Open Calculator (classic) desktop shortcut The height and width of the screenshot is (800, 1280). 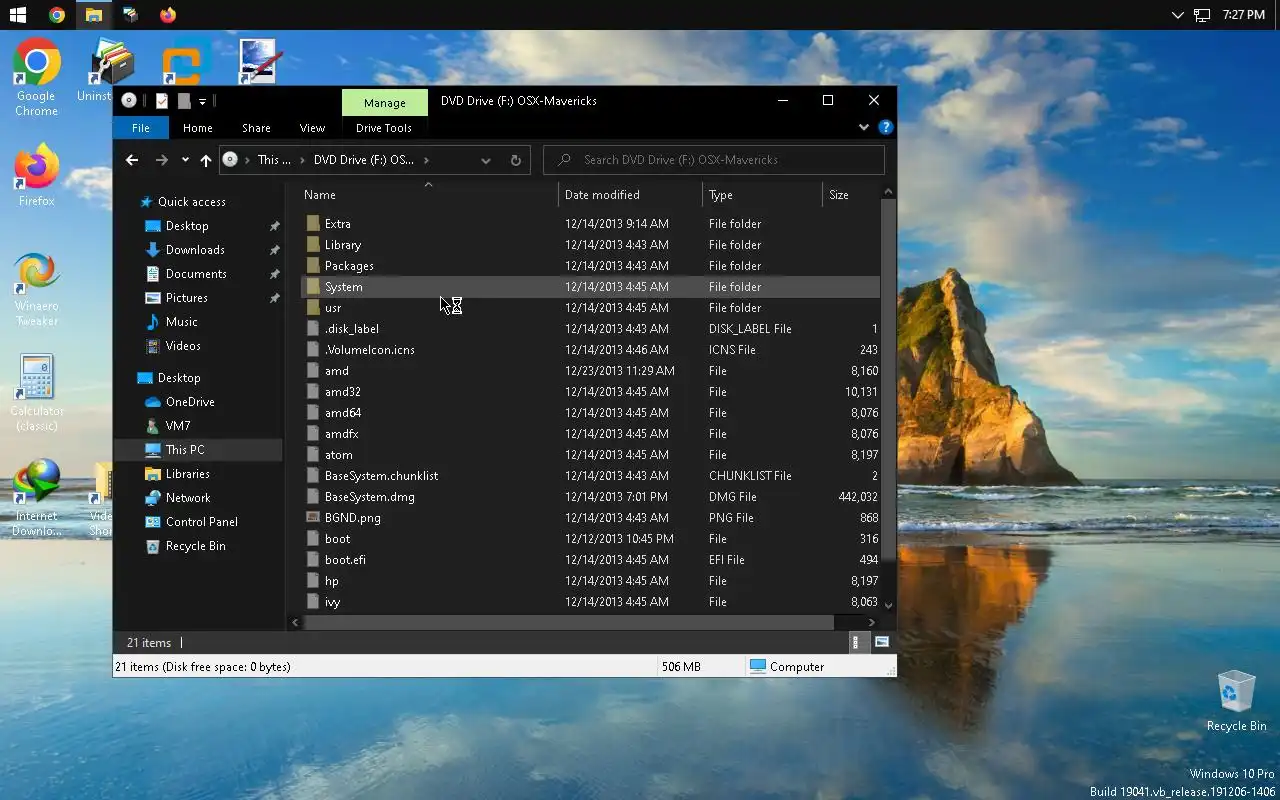(37, 394)
